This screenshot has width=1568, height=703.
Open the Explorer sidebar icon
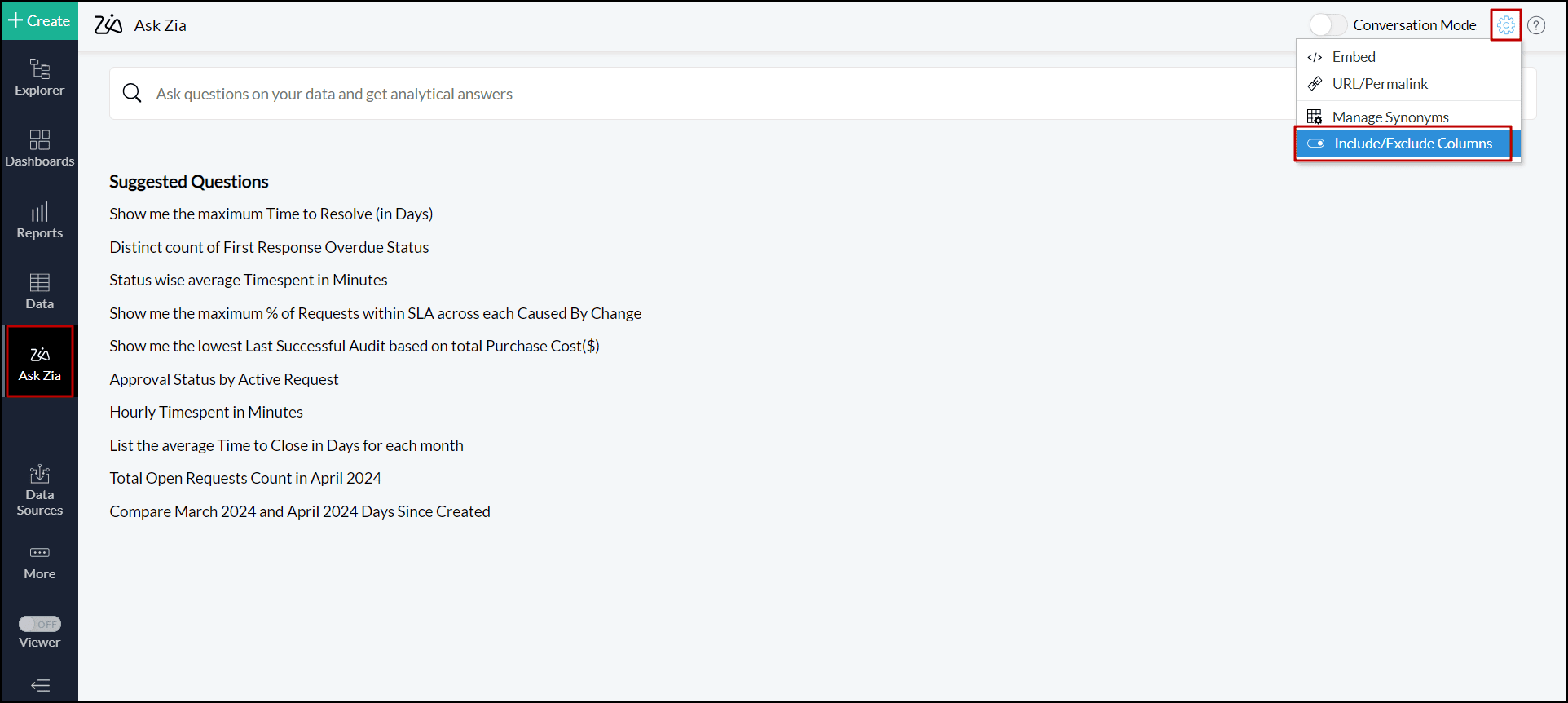pos(39,77)
